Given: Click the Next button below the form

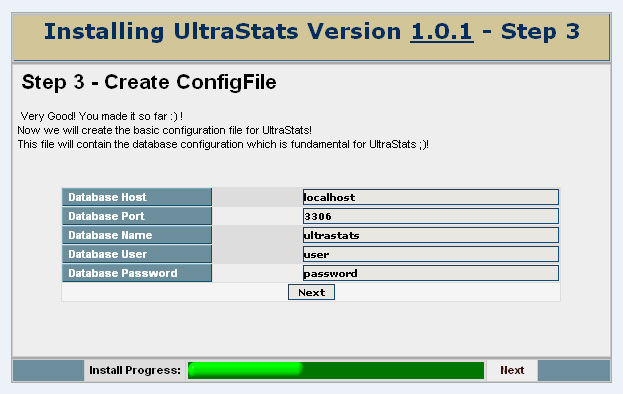Looking at the screenshot, I should [x=312, y=292].
